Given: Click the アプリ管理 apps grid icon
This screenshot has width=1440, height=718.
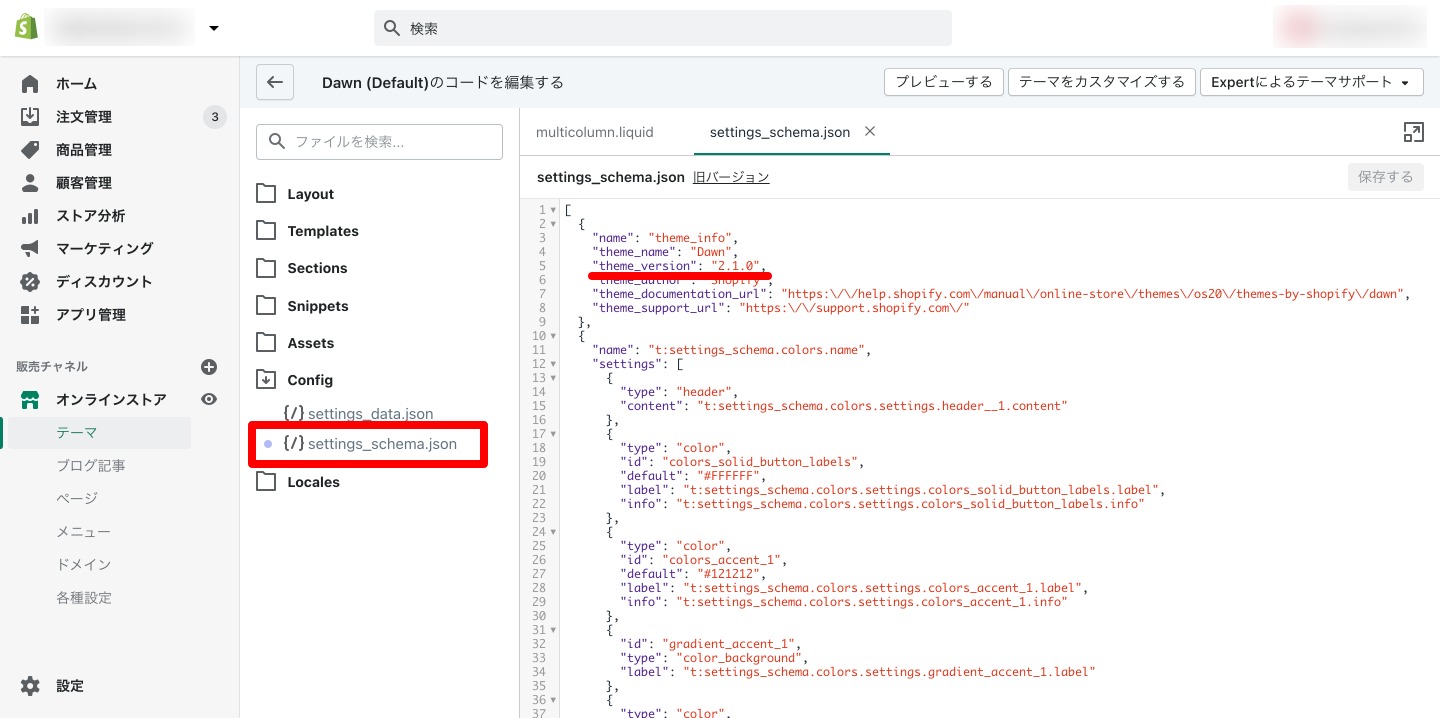Looking at the screenshot, I should click(30, 314).
